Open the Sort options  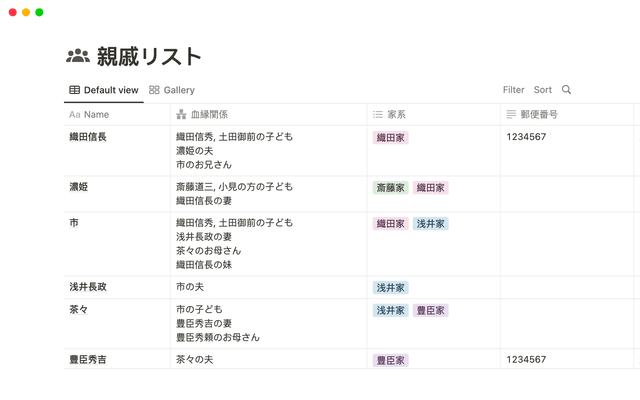542,90
